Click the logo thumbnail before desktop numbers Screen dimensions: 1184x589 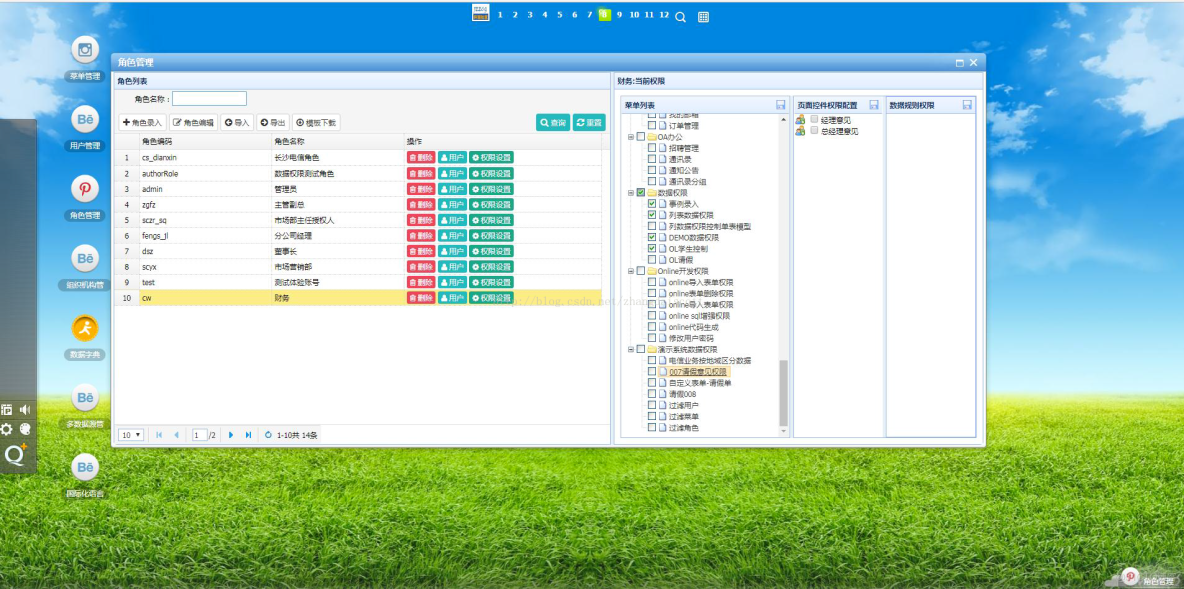tap(481, 13)
